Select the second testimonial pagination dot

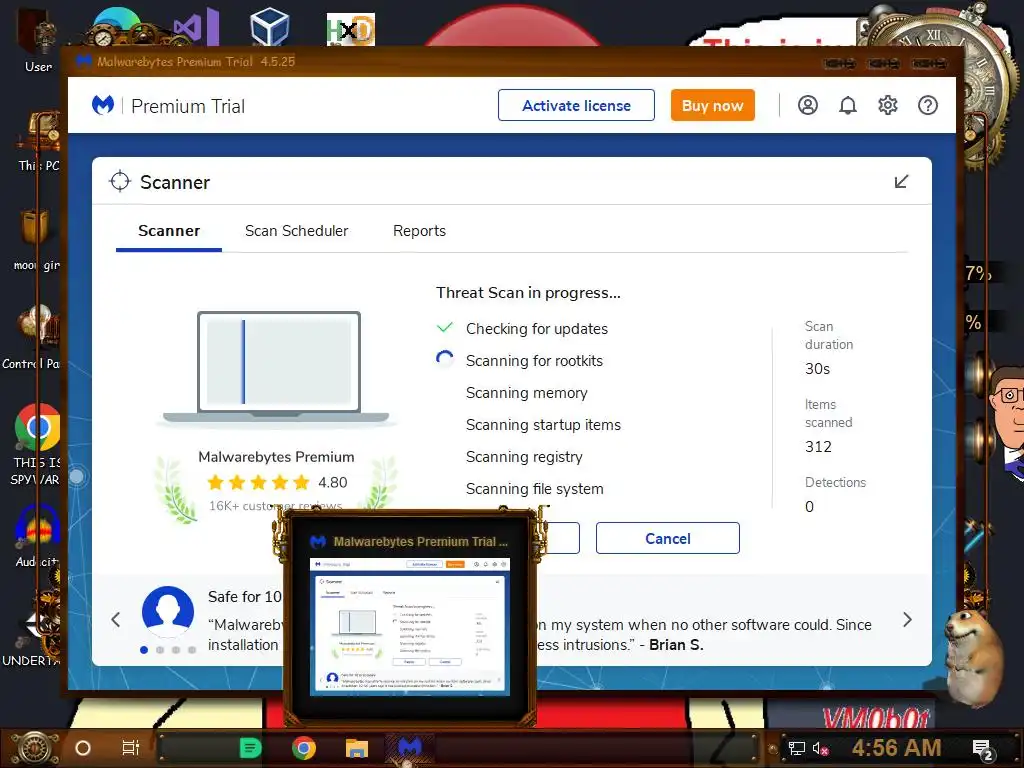coord(160,650)
